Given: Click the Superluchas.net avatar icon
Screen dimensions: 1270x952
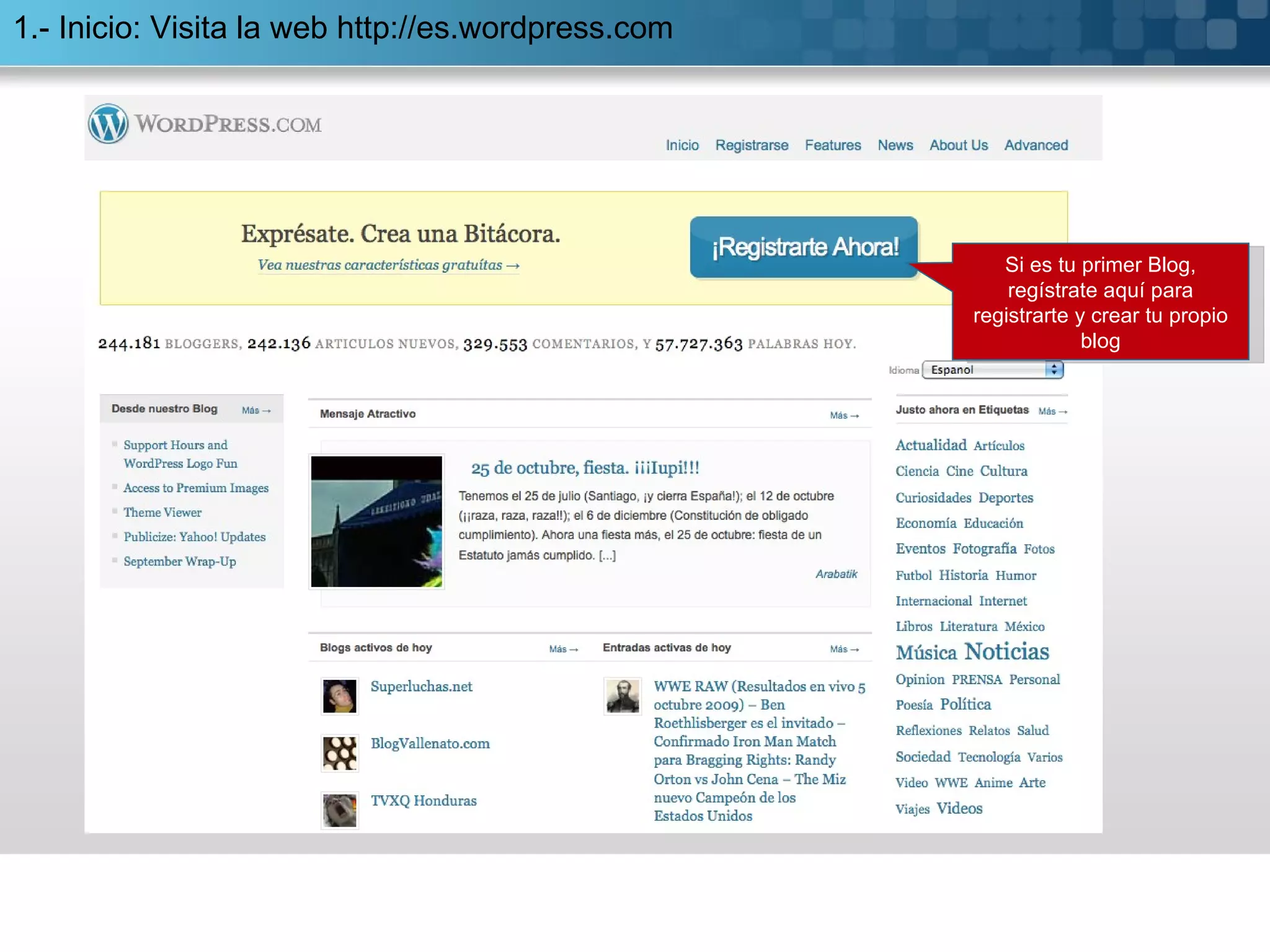Looking at the screenshot, I should (x=339, y=696).
